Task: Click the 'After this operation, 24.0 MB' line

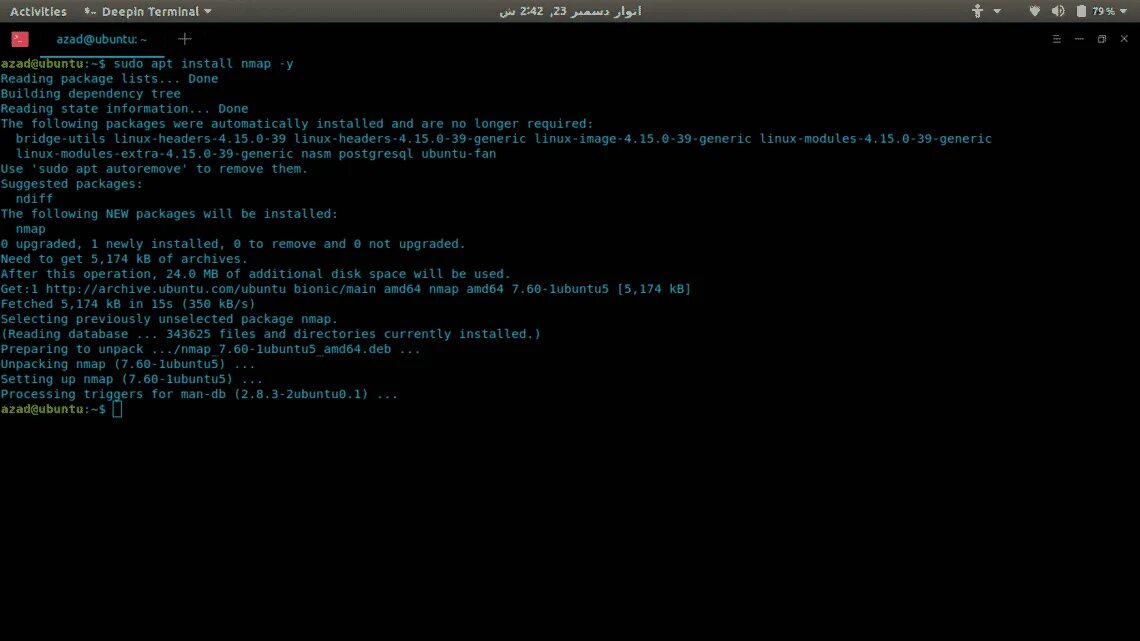Action: point(255,274)
